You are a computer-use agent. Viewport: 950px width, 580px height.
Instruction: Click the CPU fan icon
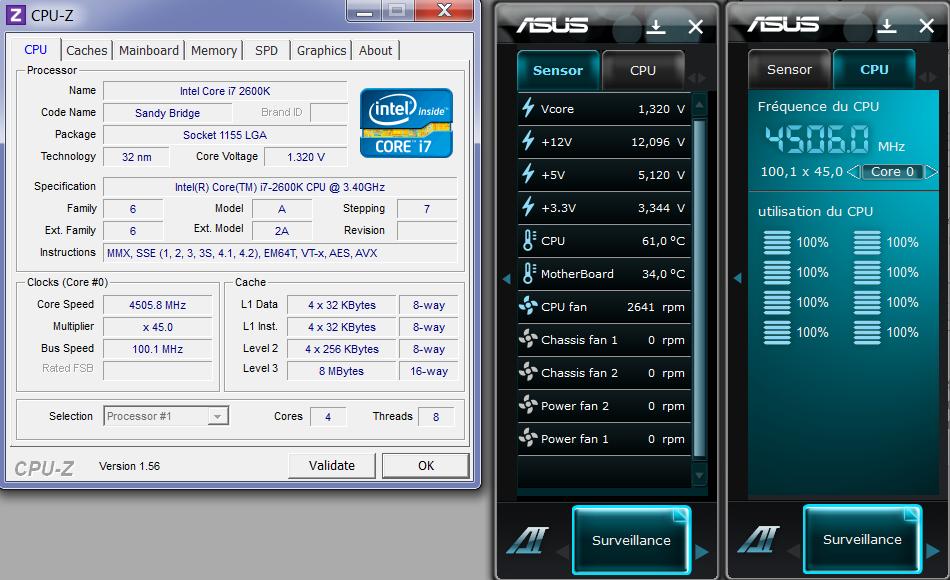coord(528,306)
